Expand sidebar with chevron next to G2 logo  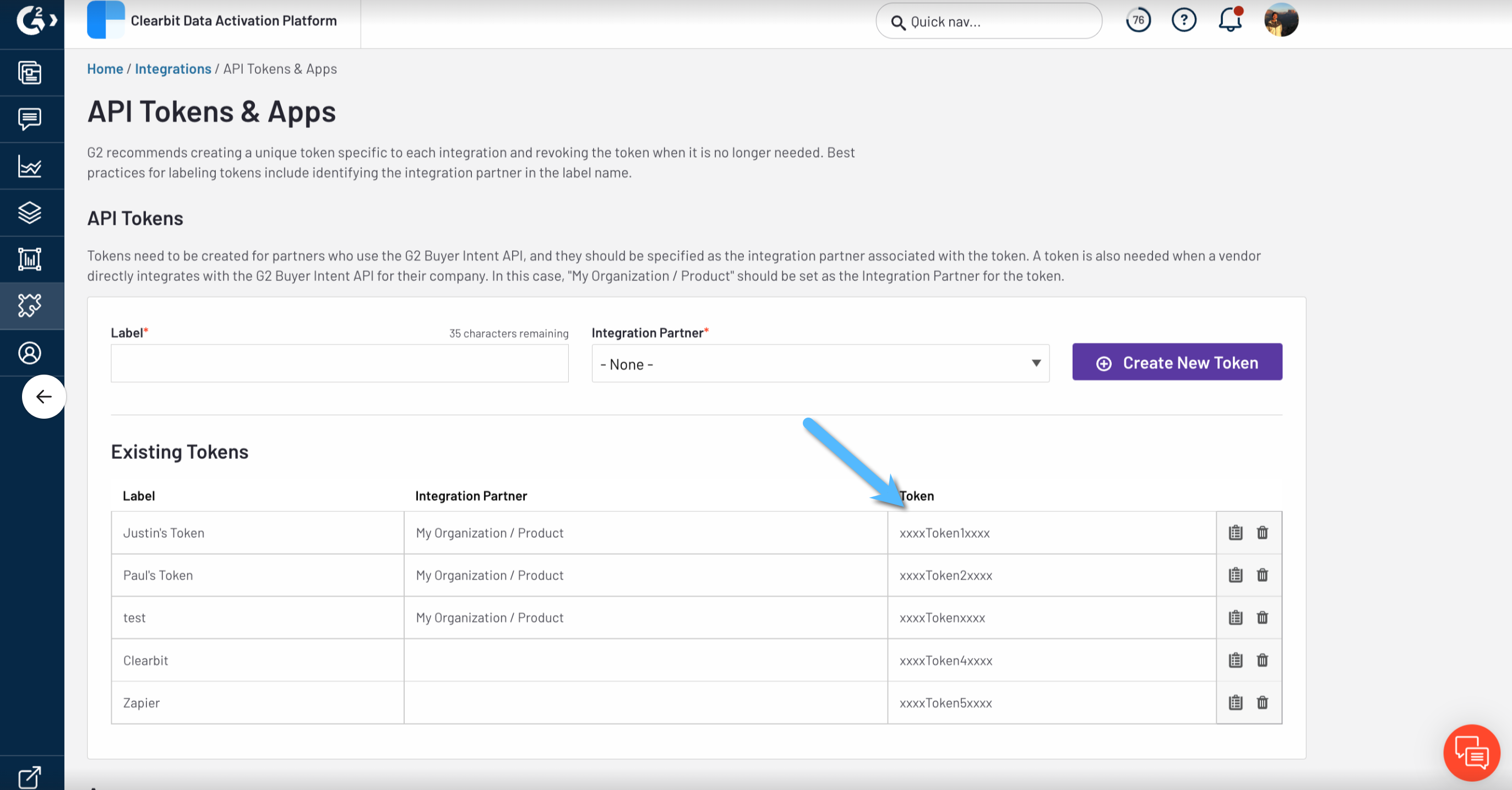(53, 20)
